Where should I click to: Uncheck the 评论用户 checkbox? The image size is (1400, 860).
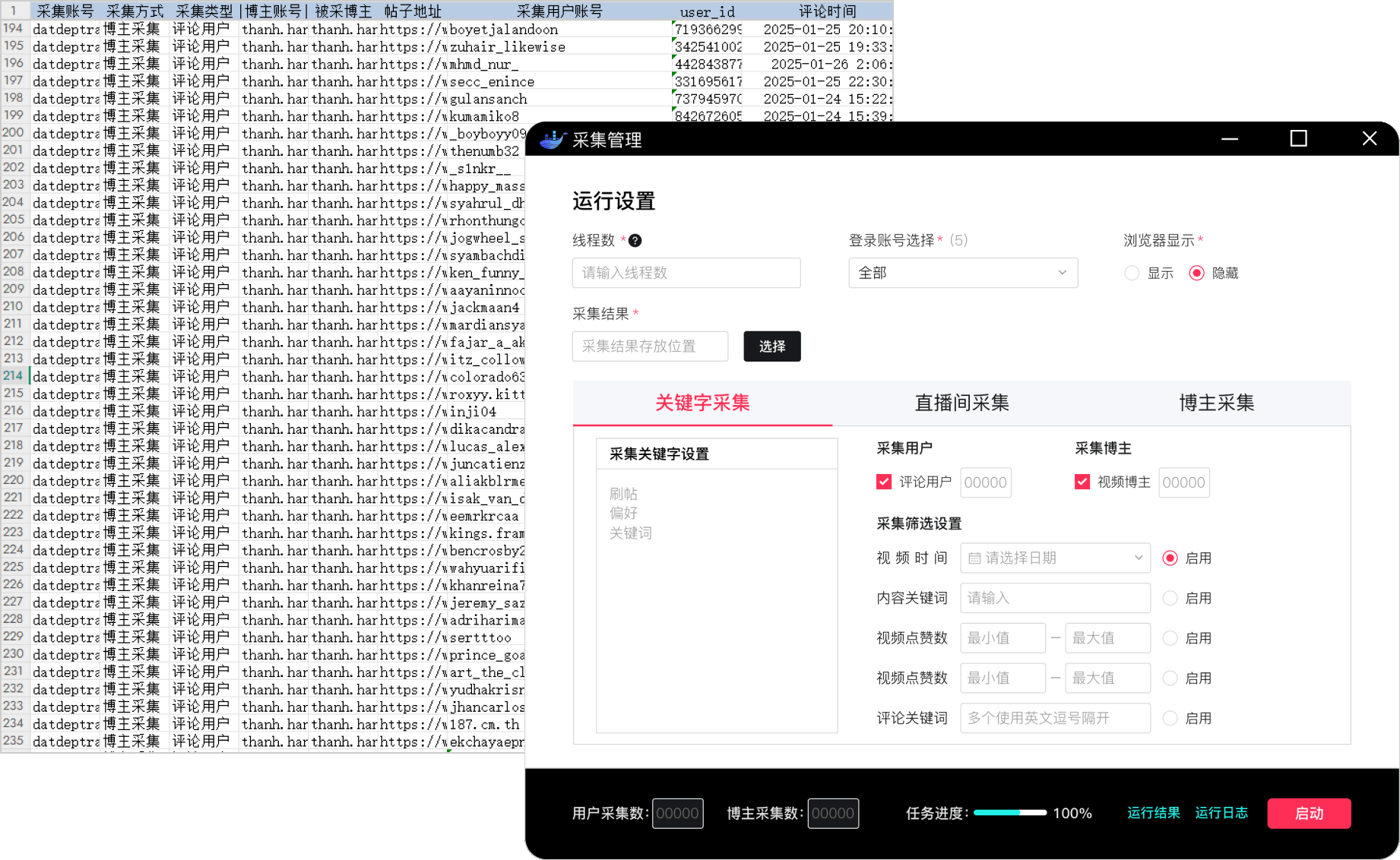tap(884, 482)
